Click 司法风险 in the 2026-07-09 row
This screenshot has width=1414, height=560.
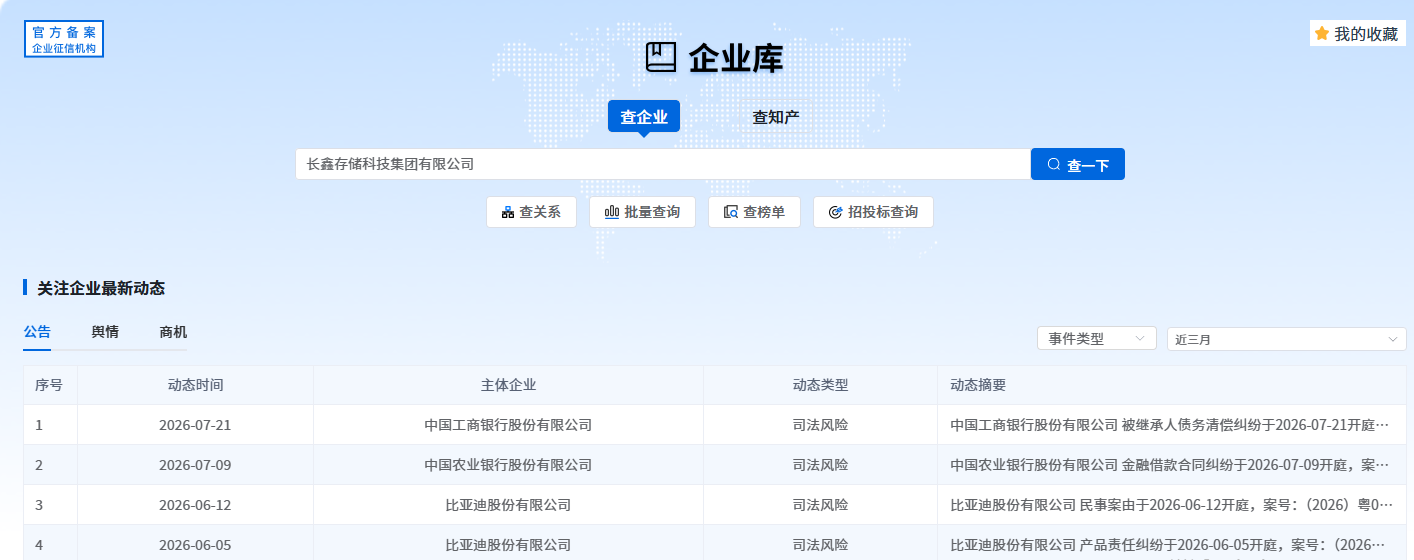(820, 465)
